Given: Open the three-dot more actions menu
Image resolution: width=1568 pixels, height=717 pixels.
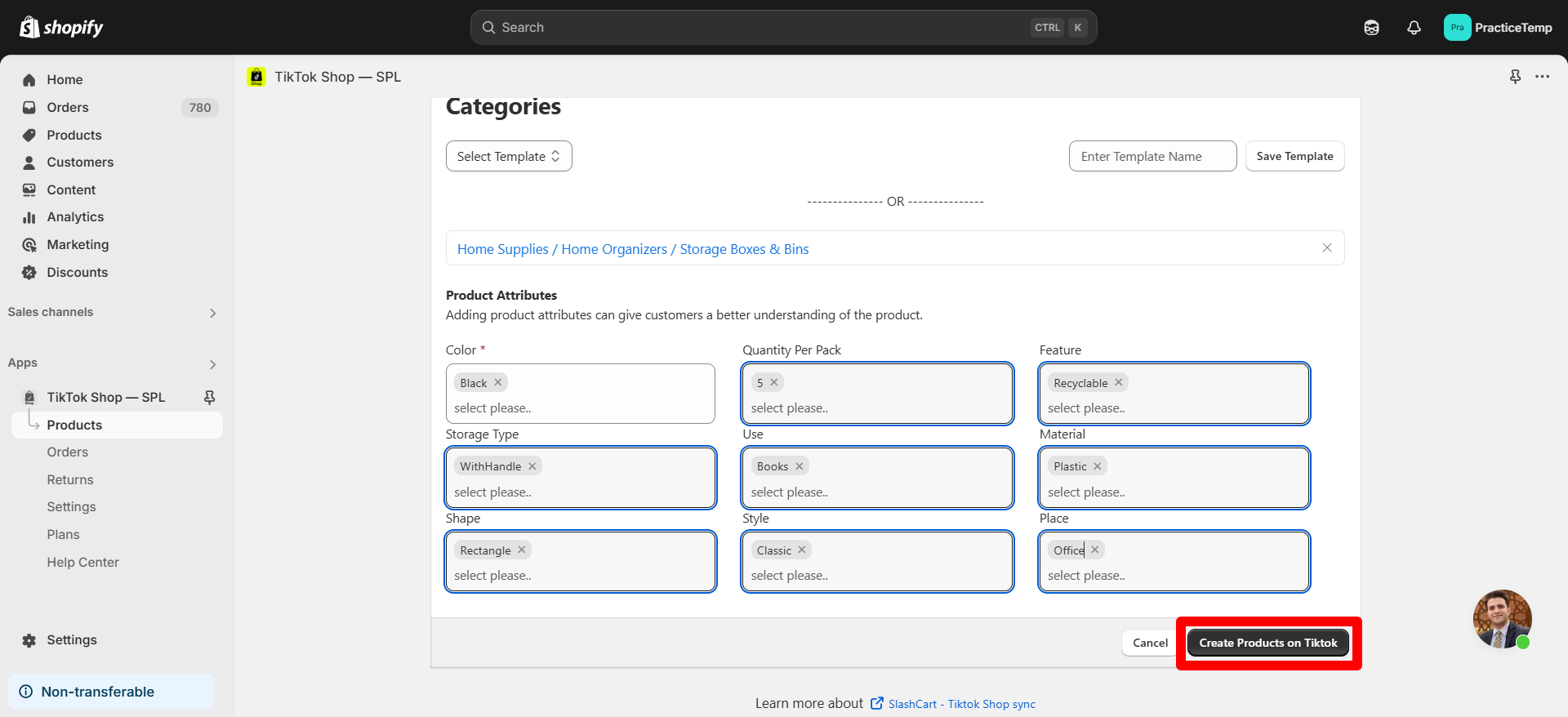Looking at the screenshot, I should click(x=1542, y=77).
